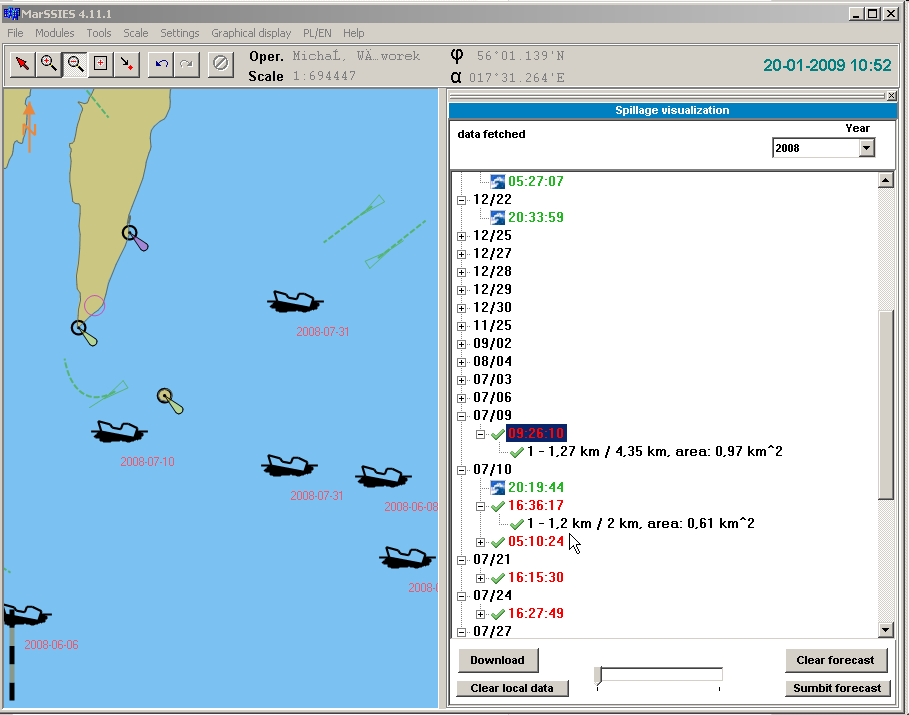Undo the last map view change
The image size is (909, 715).
[161, 64]
